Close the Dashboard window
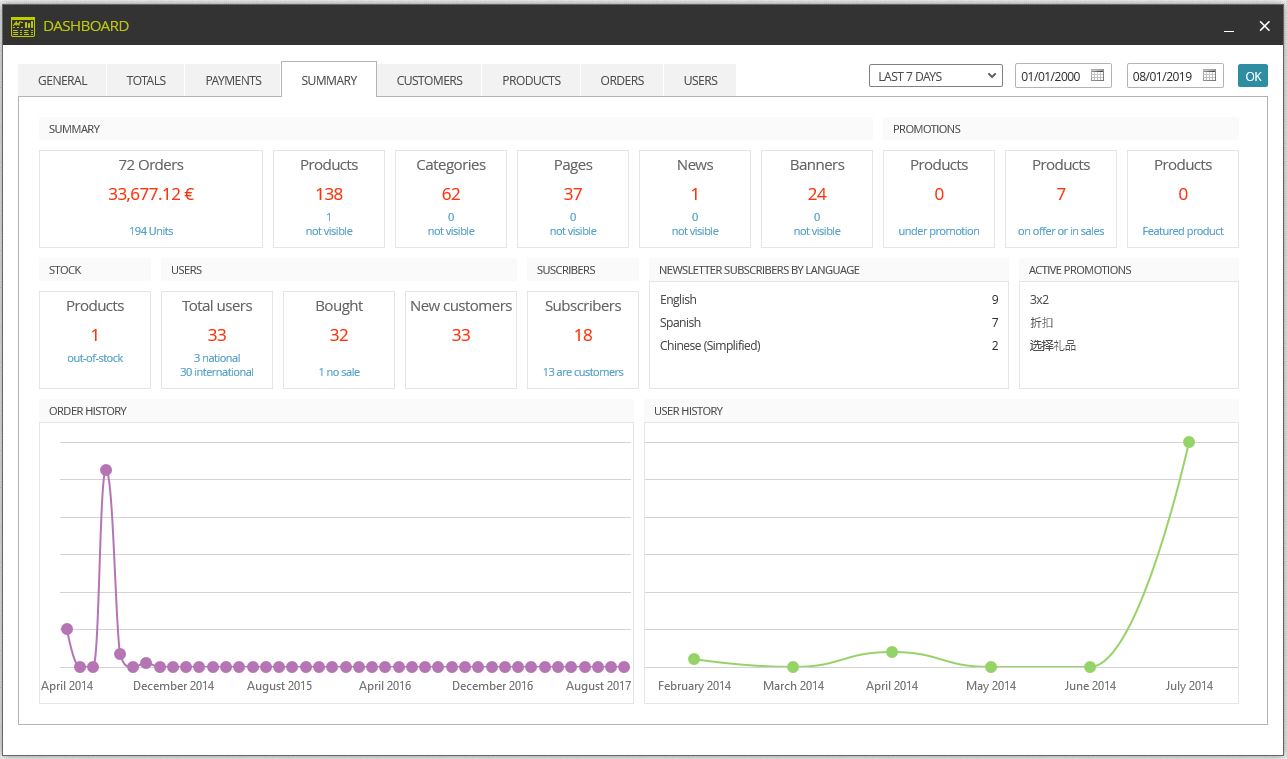Viewport: 1287px width, 759px height. pyautogui.click(x=1264, y=27)
